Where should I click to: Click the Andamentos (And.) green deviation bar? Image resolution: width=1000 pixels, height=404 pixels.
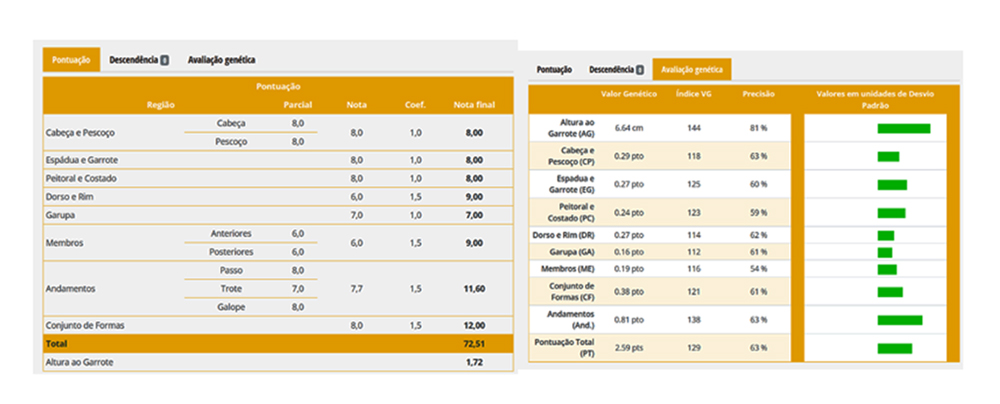pyautogui.click(x=899, y=320)
